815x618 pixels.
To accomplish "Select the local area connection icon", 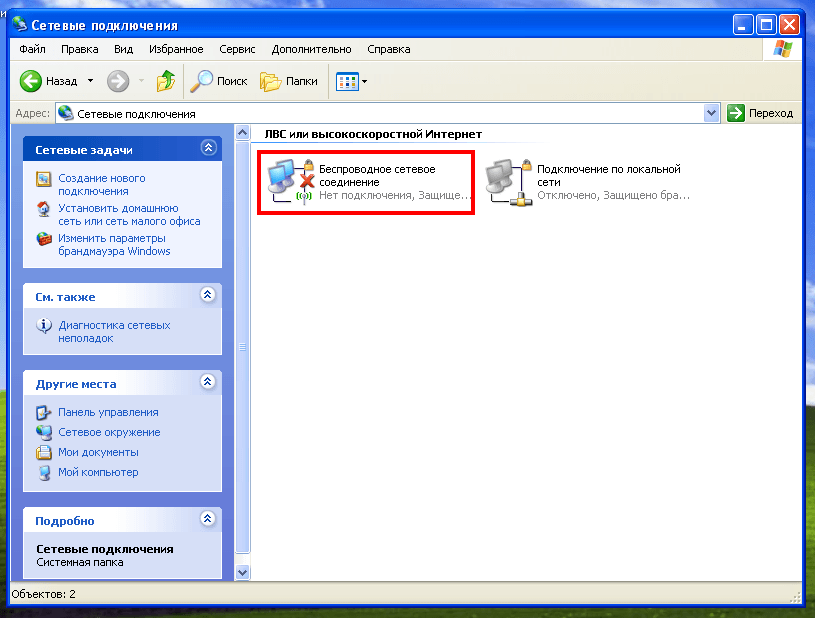I will click(509, 182).
